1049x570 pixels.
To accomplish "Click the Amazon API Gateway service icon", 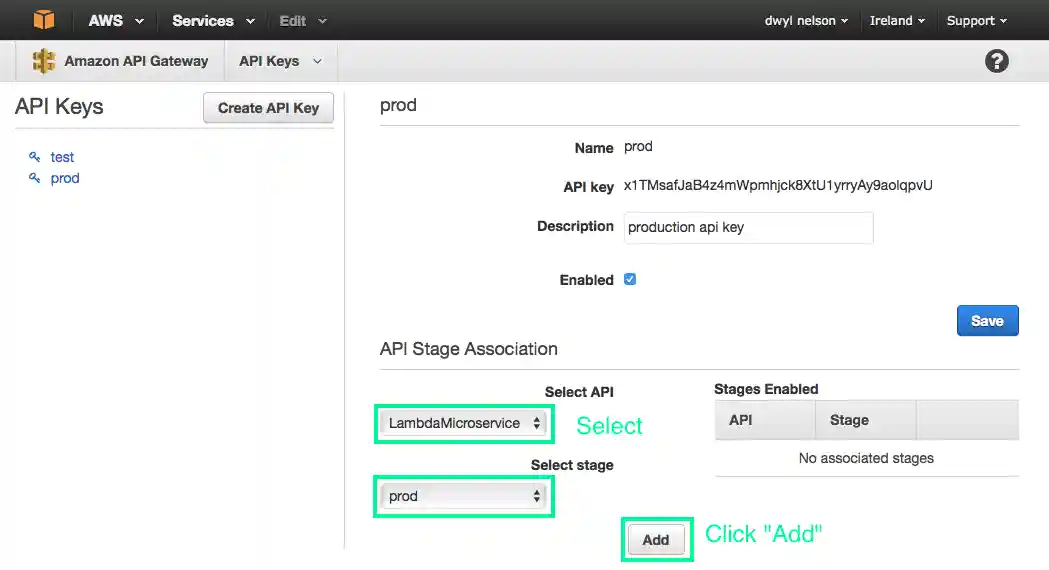I will coord(43,61).
